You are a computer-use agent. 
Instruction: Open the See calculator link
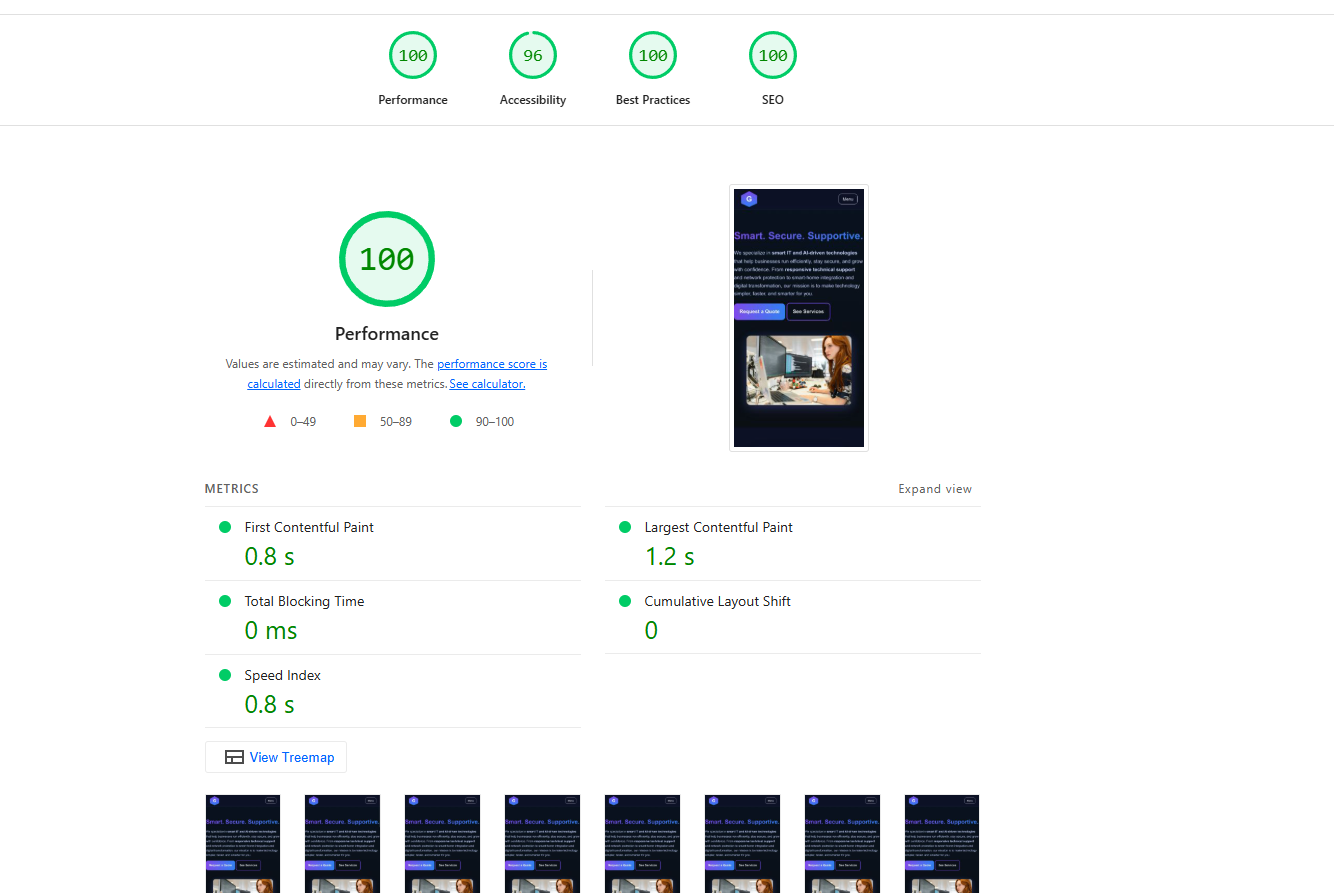[x=487, y=383]
